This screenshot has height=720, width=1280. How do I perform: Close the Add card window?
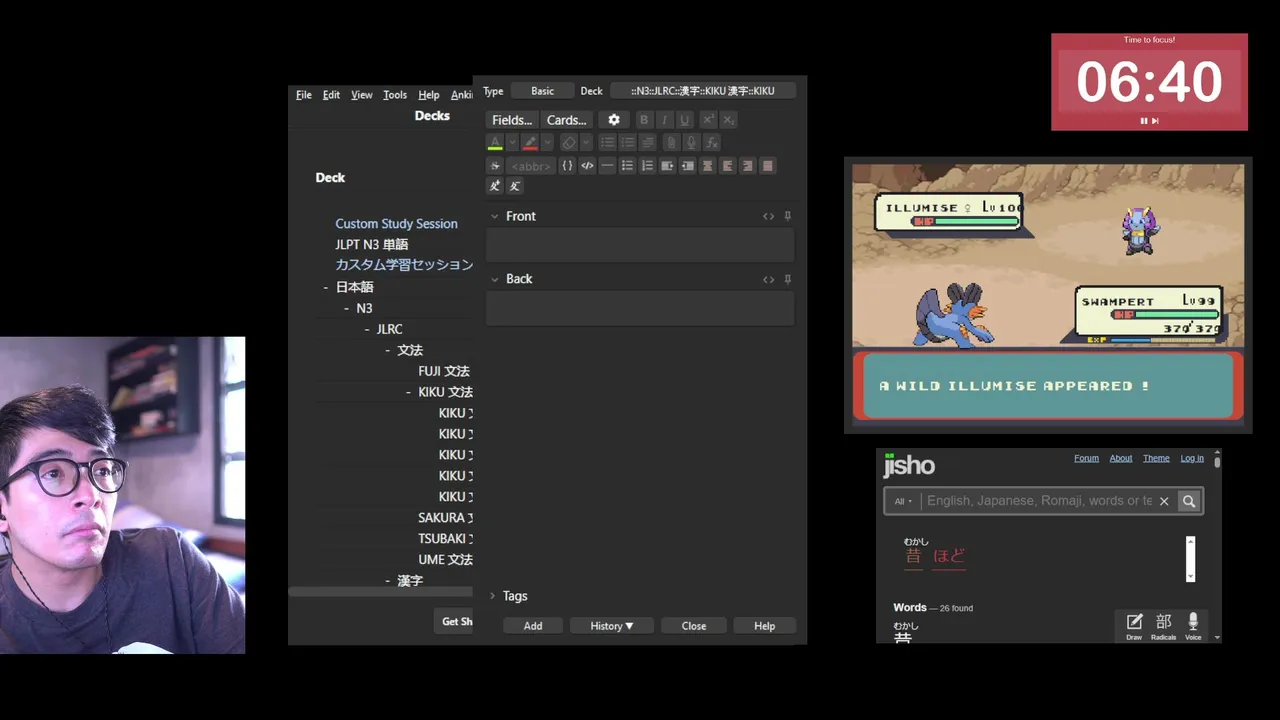point(694,626)
